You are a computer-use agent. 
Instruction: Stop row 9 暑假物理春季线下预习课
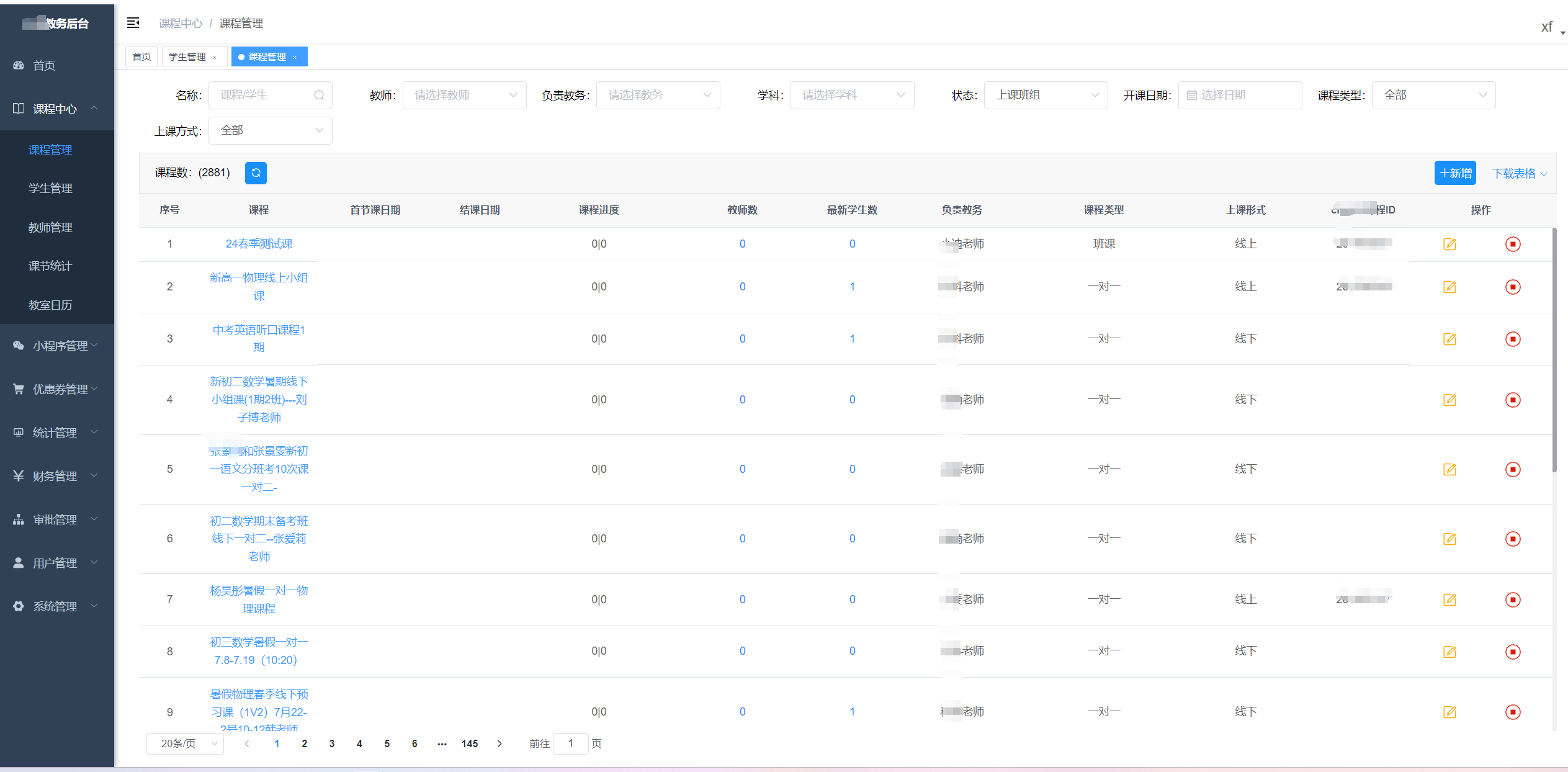click(x=1513, y=712)
